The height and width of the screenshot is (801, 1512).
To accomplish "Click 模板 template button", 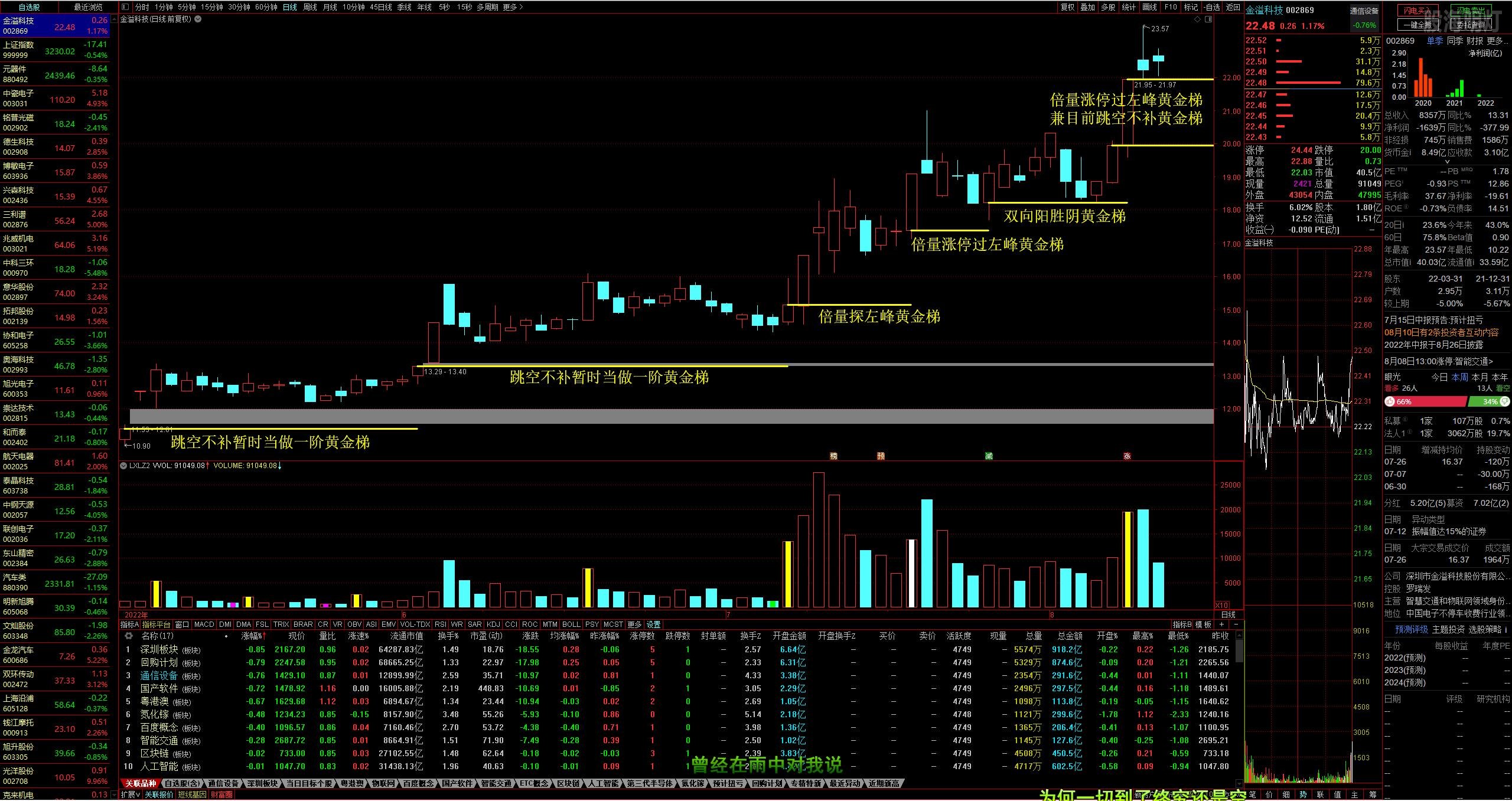I will click(1203, 625).
